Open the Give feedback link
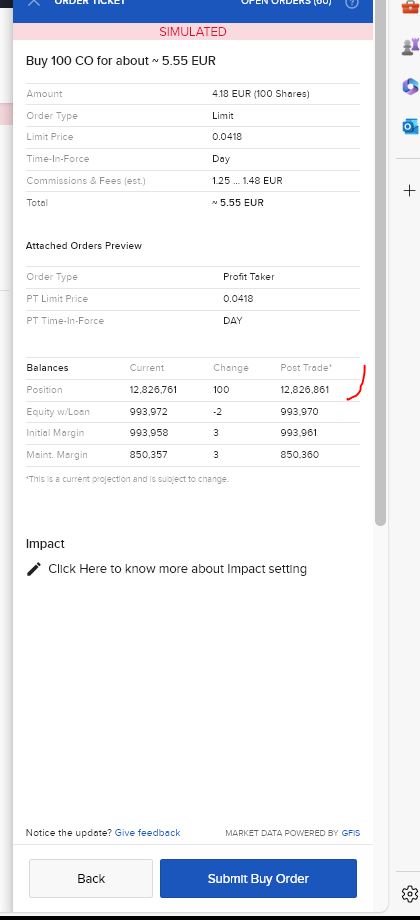Viewport: 420px width, 920px height. 147,833
